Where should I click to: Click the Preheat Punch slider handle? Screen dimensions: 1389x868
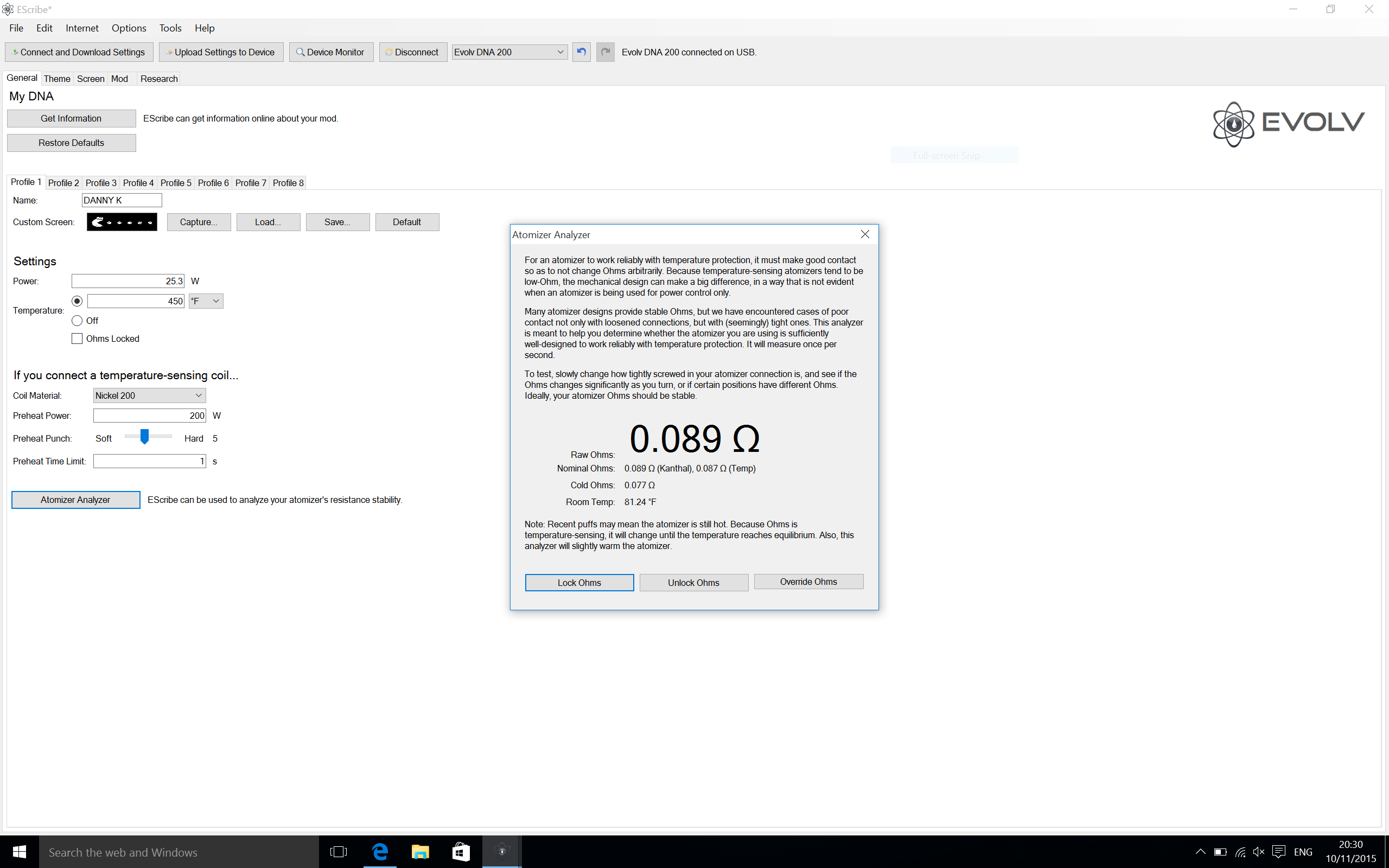145,437
